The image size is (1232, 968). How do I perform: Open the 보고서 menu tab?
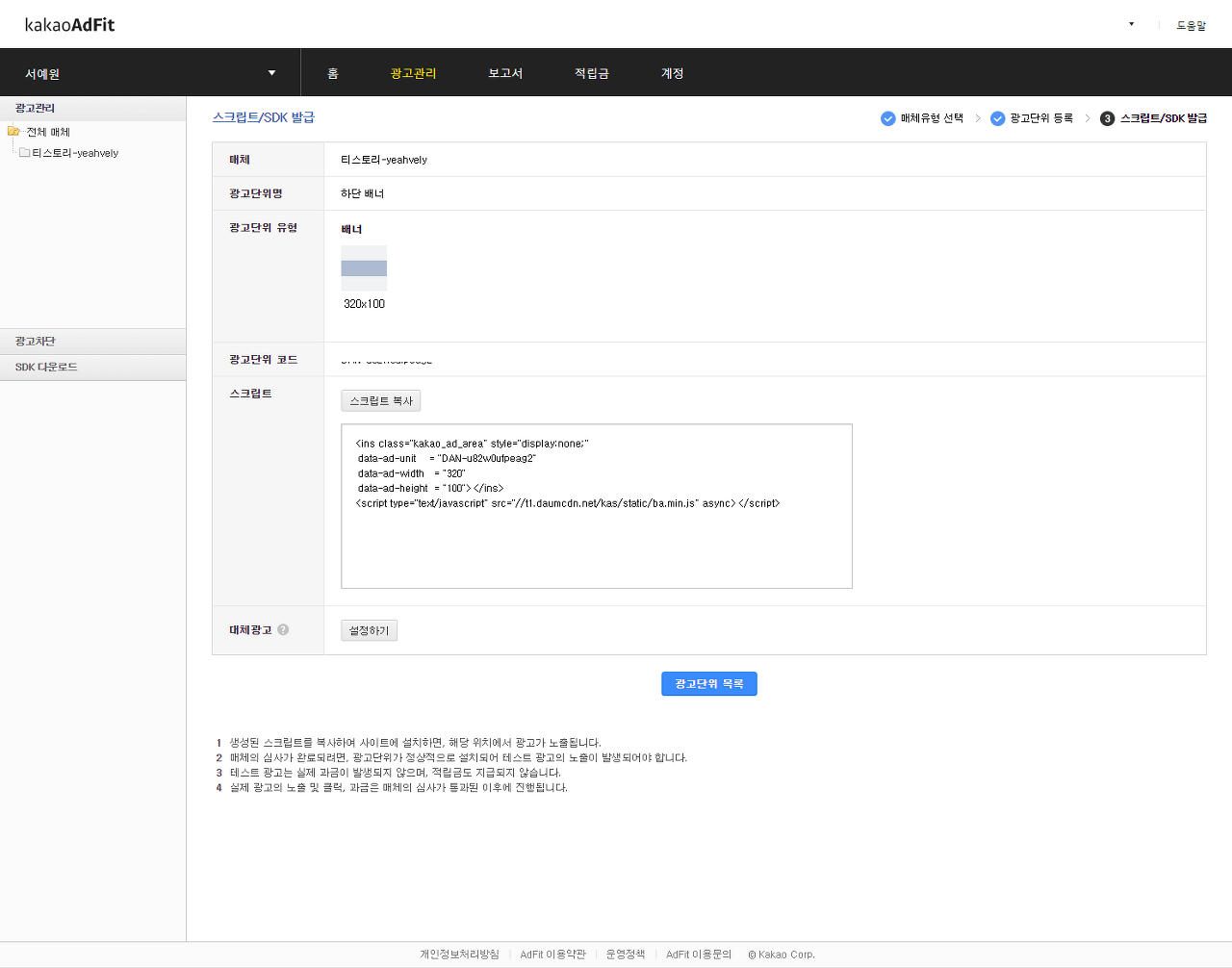505,73
